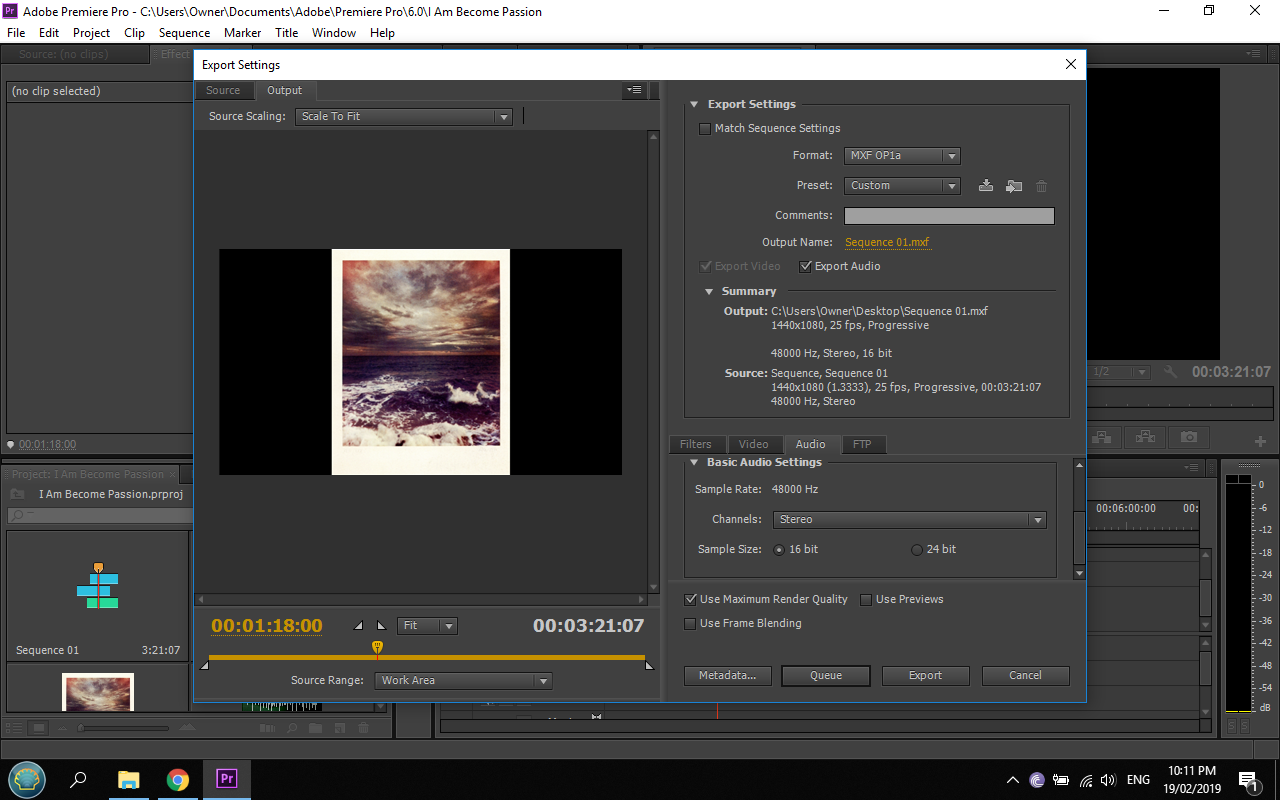Enable the Use Frame Blending checkbox
This screenshot has height=800, width=1280.
690,624
